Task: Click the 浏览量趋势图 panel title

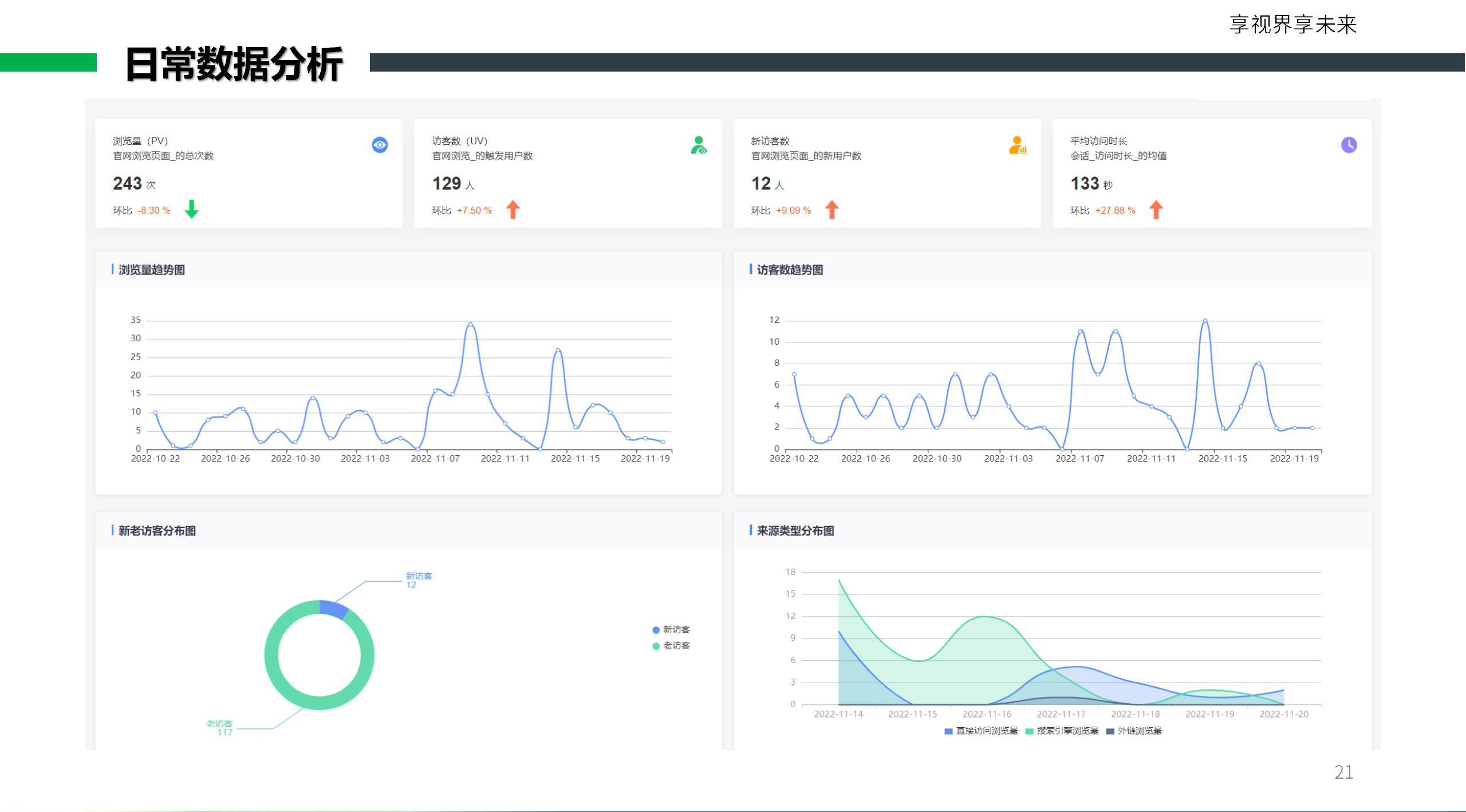Action: click(x=151, y=270)
